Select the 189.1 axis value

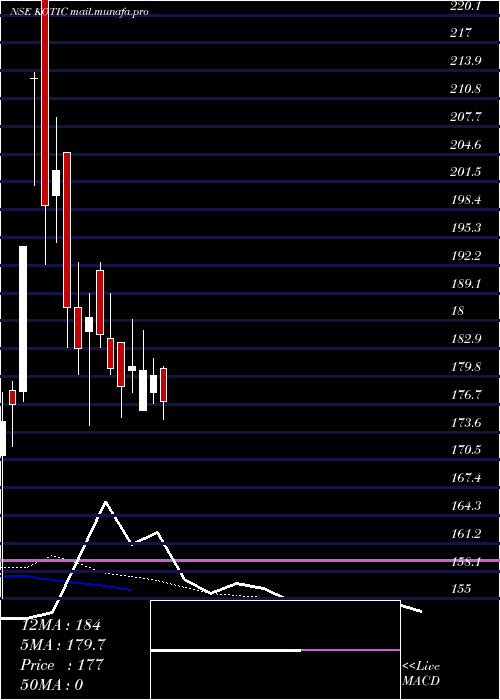pos(465,283)
